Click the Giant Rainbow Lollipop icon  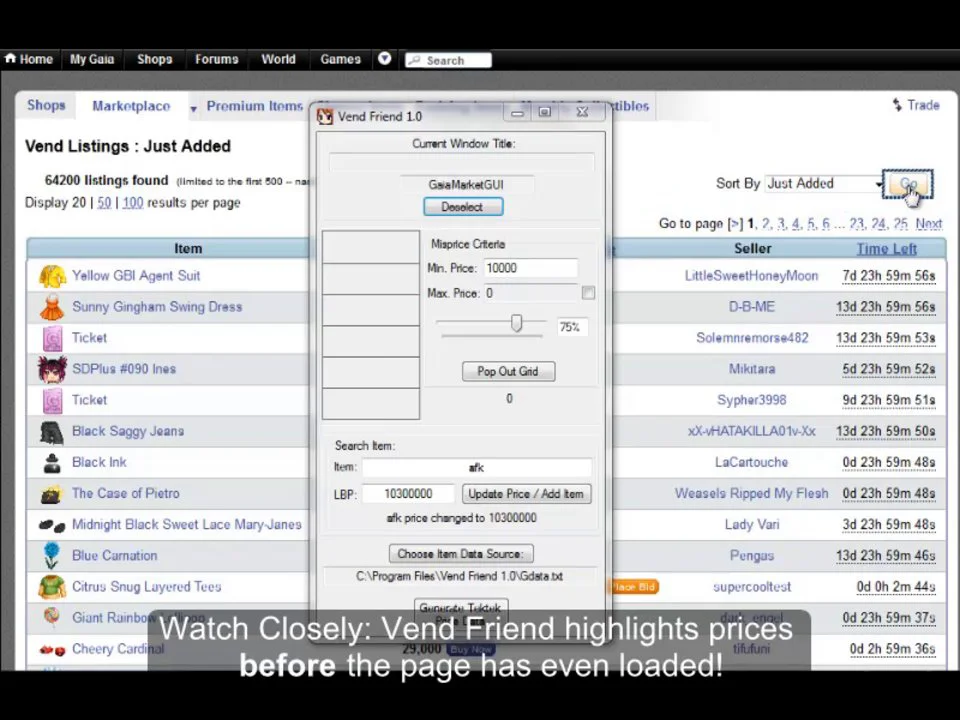(52, 617)
